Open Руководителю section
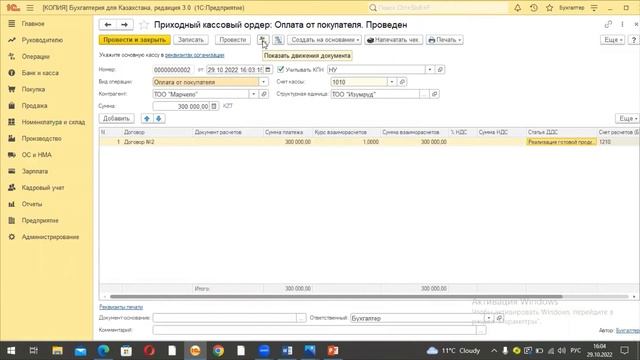 [x=42, y=40]
